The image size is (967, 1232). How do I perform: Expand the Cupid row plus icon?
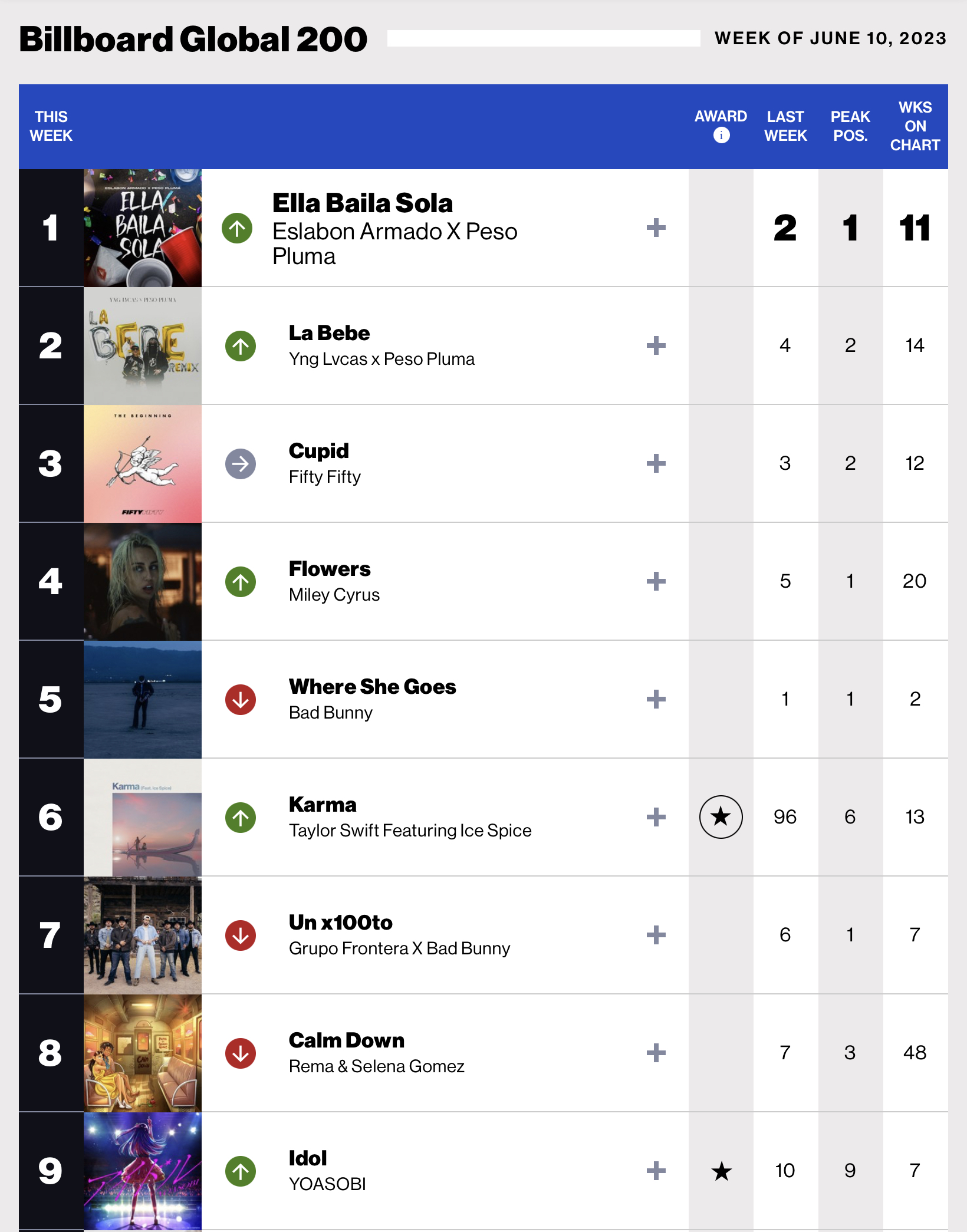coord(656,463)
